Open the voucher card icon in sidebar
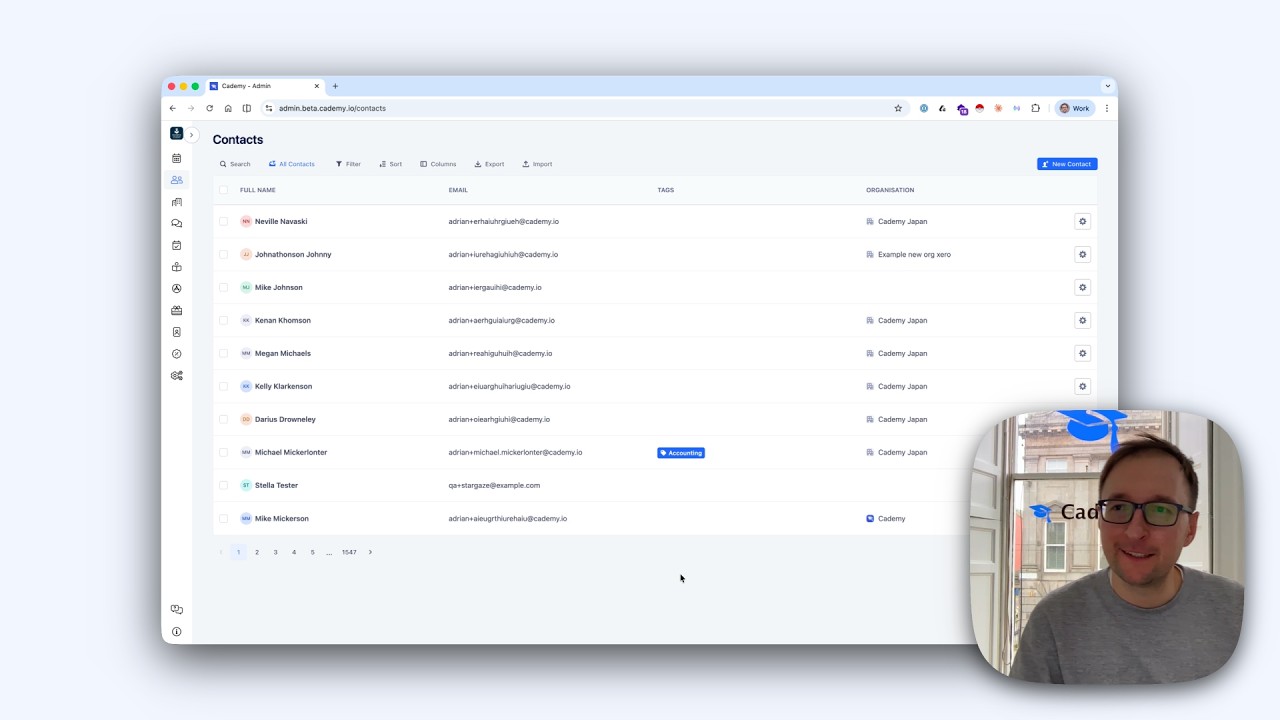 point(177,310)
